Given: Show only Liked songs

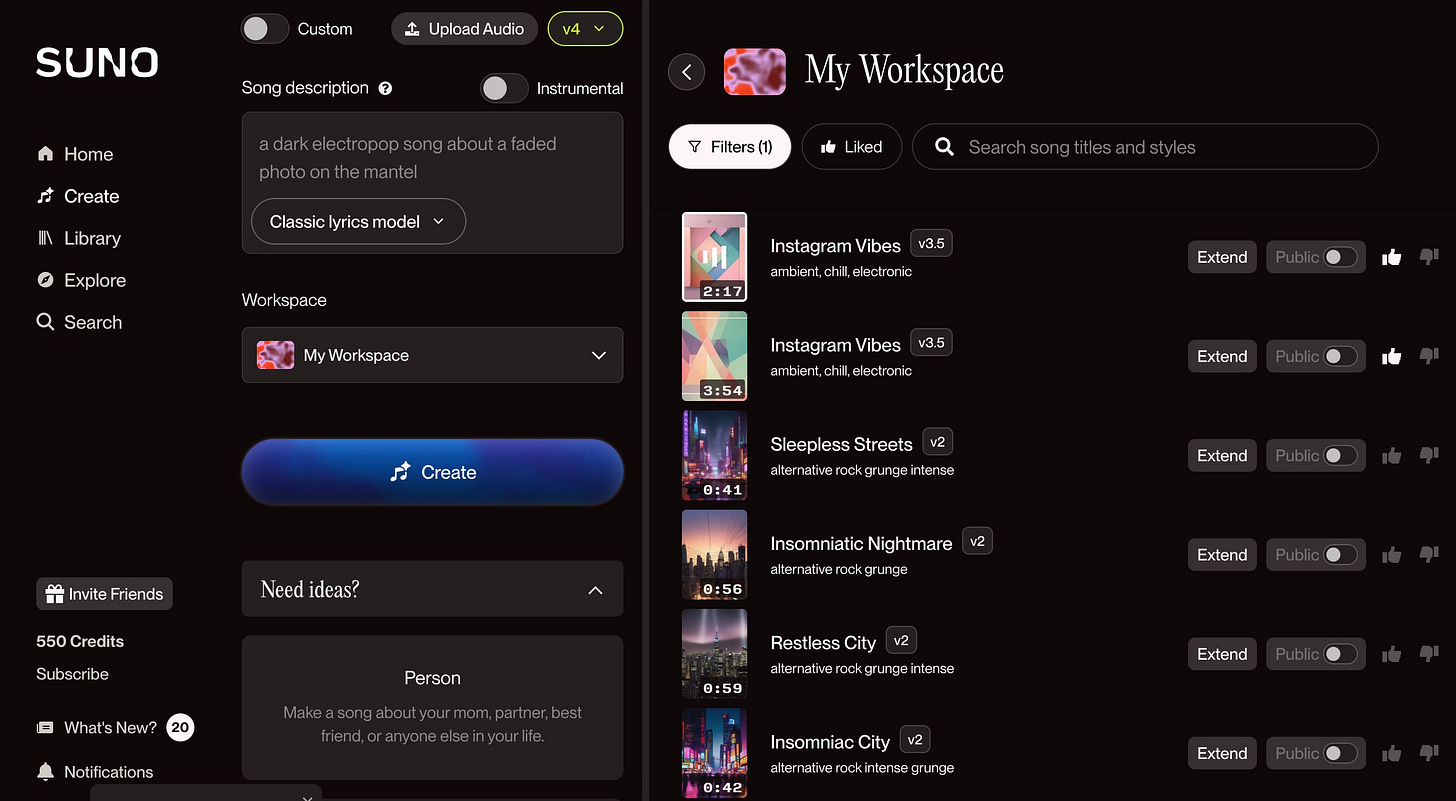Looking at the screenshot, I should pyautogui.click(x=851, y=147).
